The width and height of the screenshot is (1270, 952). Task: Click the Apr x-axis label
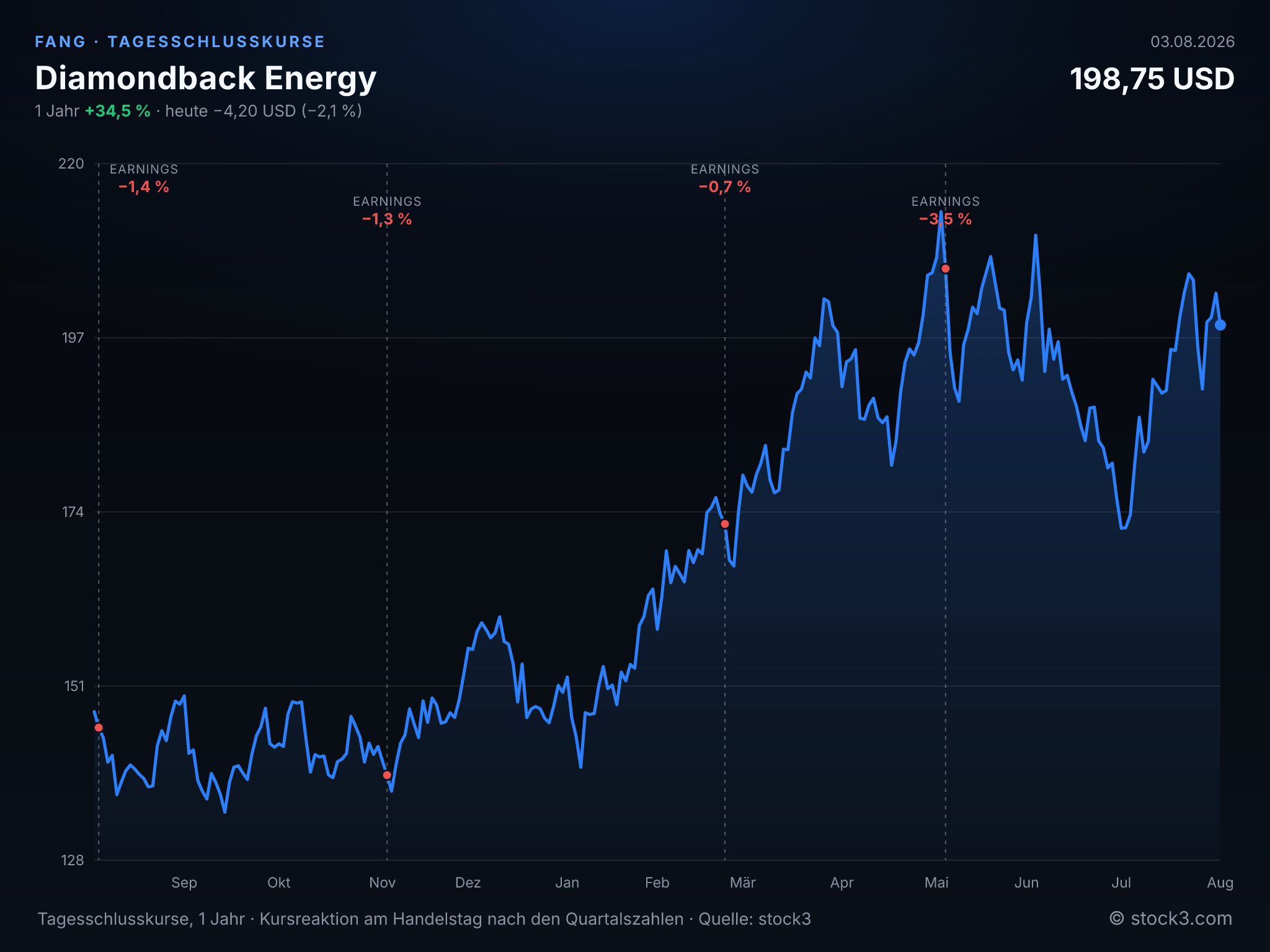842,883
